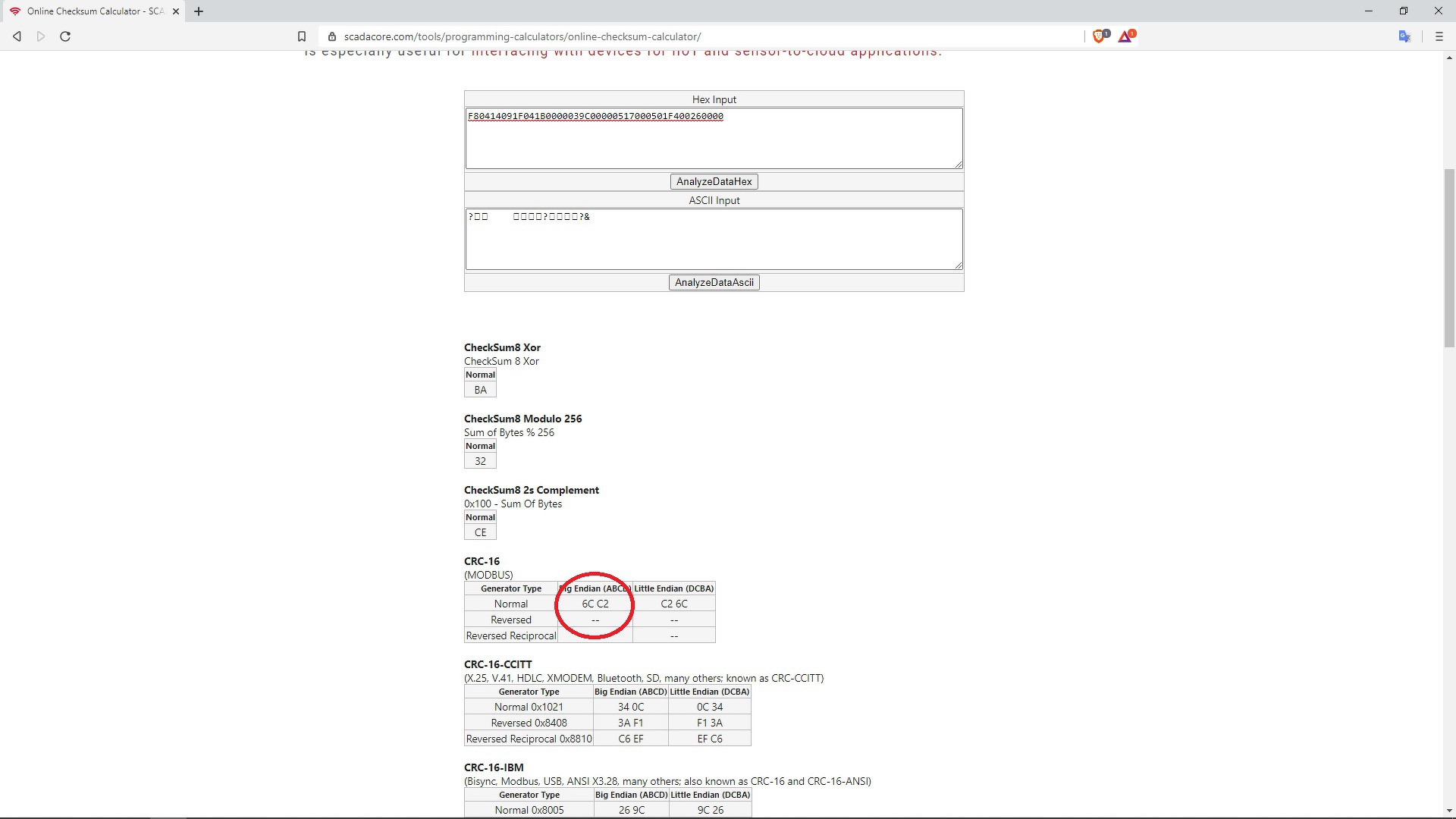Click the page vertical scrollbar thumb
1456x819 pixels.
(1449, 258)
